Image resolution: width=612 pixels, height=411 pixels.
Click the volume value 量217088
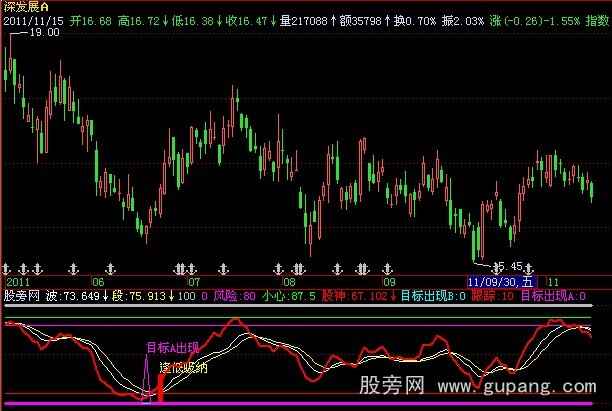click(x=303, y=21)
